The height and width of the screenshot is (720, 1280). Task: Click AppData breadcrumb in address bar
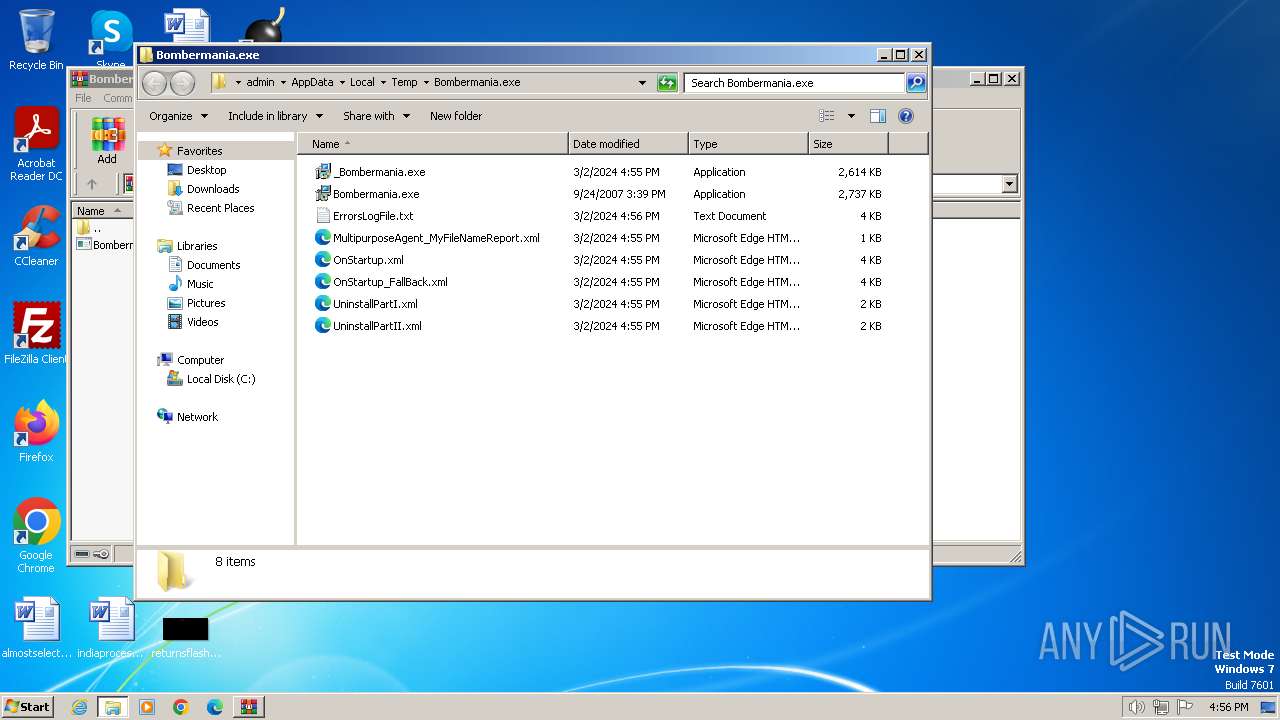coord(312,83)
